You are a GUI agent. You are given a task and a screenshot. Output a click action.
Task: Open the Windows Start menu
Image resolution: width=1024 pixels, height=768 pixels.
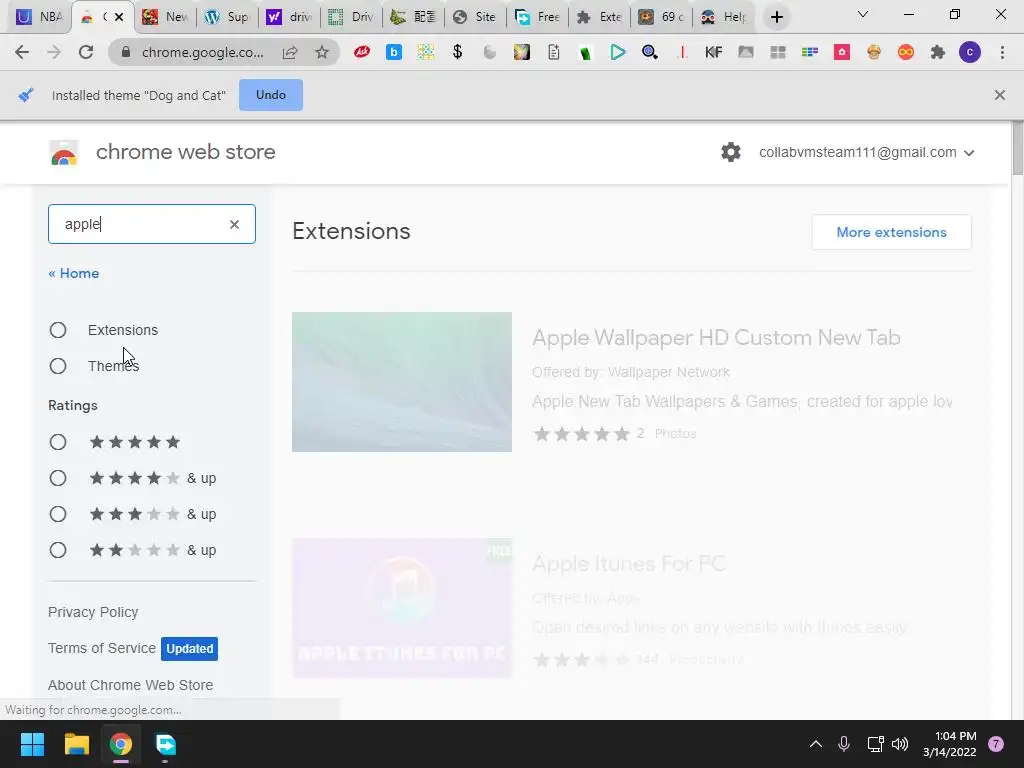coord(32,744)
